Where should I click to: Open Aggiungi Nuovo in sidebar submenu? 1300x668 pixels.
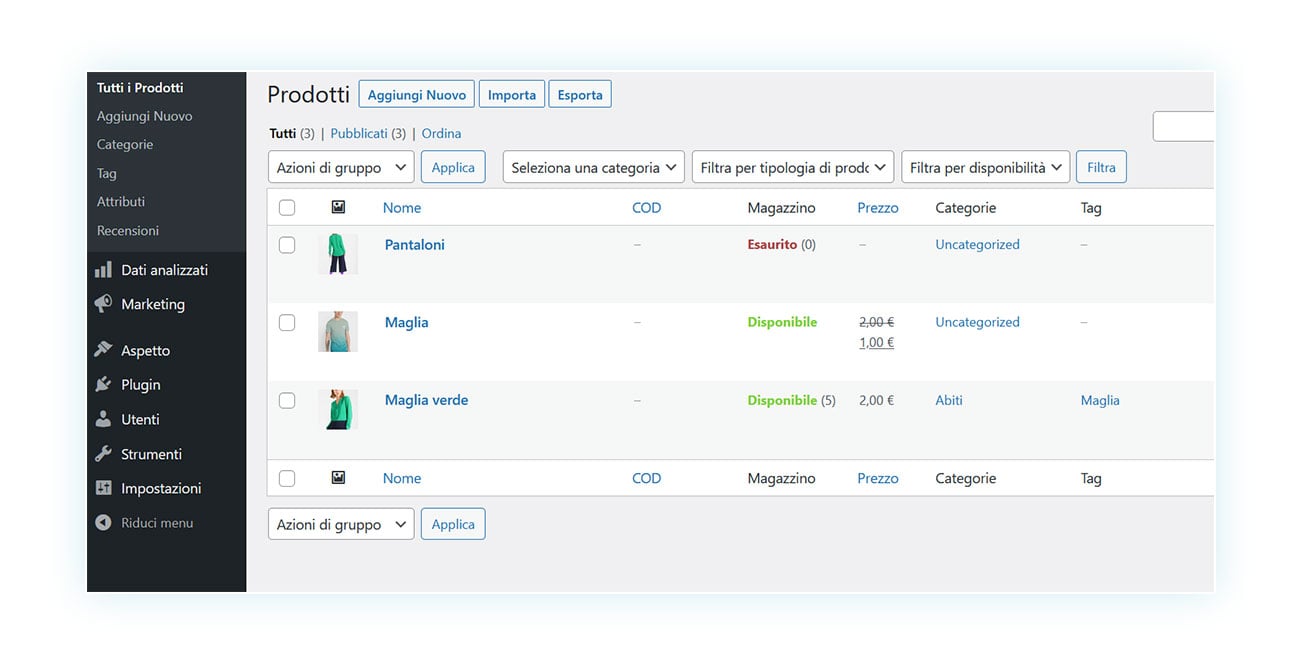(x=144, y=116)
